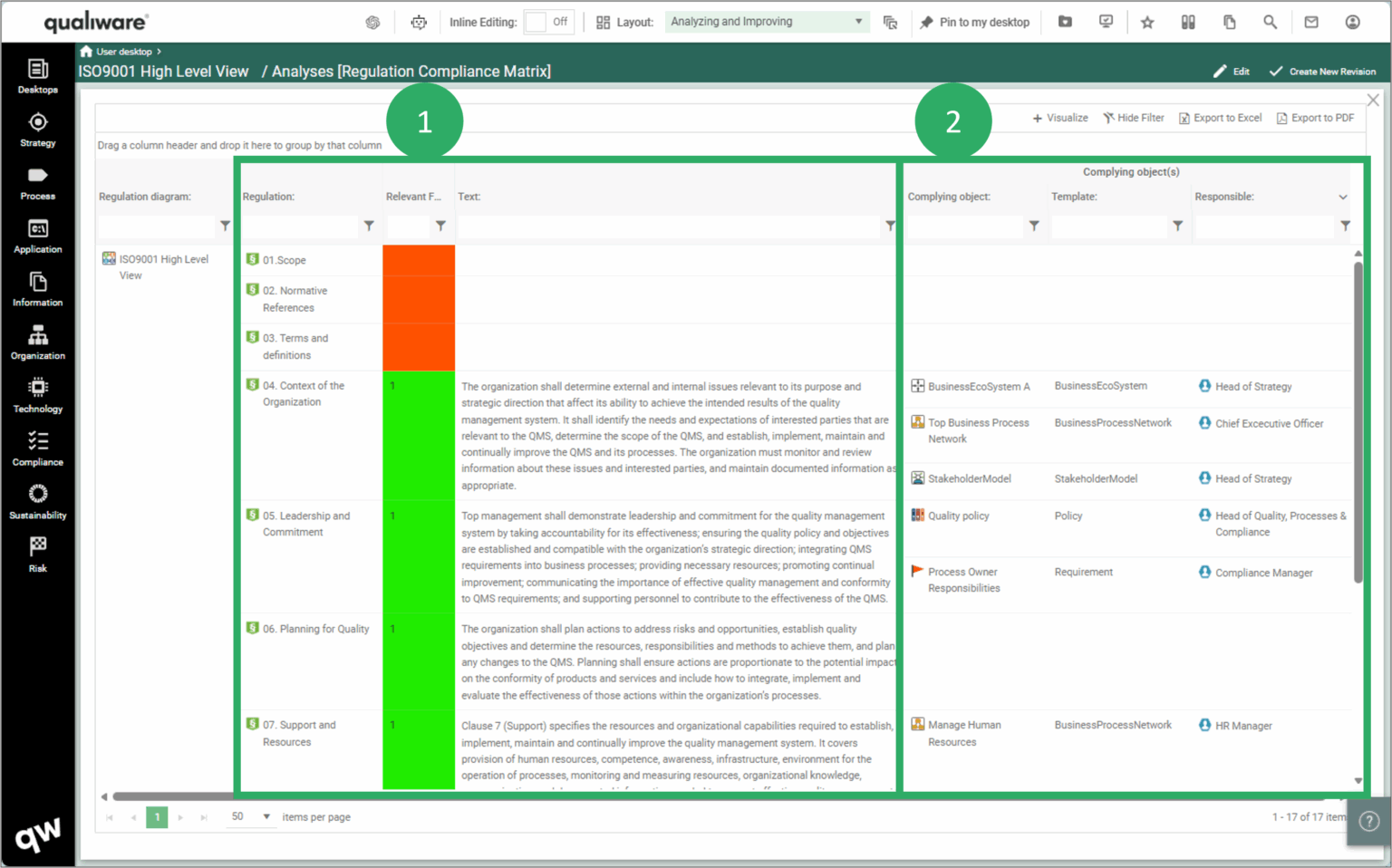This screenshot has width=1392, height=868.
Task: Click the Visualize button
Action: tap(1060, 118)
